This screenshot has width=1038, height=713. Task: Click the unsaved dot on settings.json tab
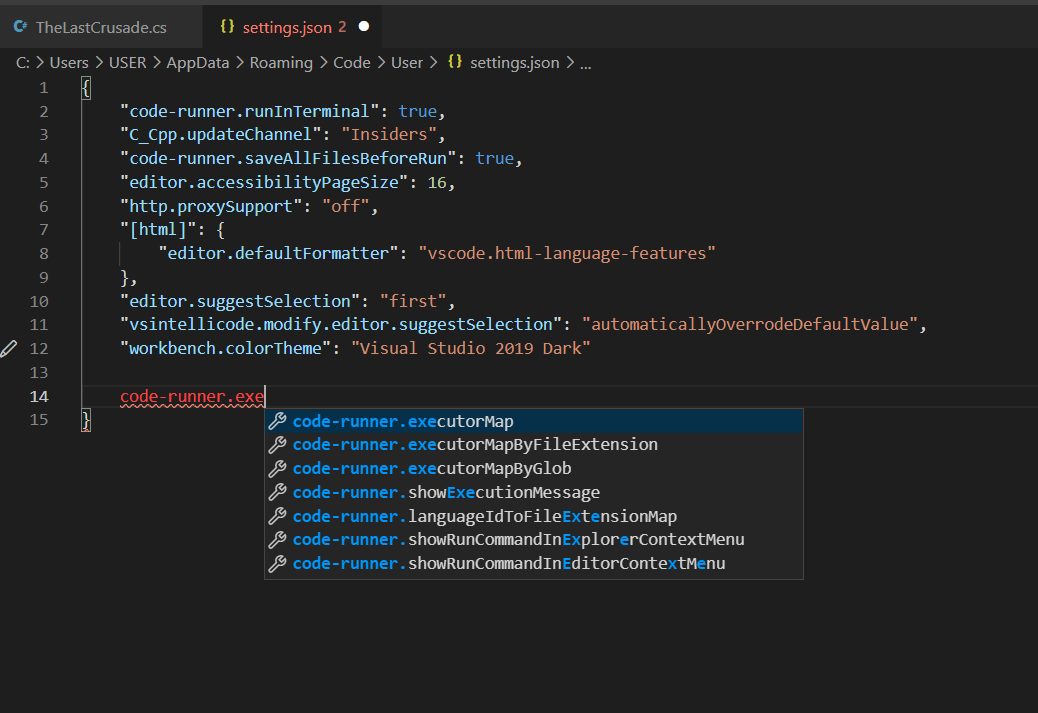[x=363, y=26]
